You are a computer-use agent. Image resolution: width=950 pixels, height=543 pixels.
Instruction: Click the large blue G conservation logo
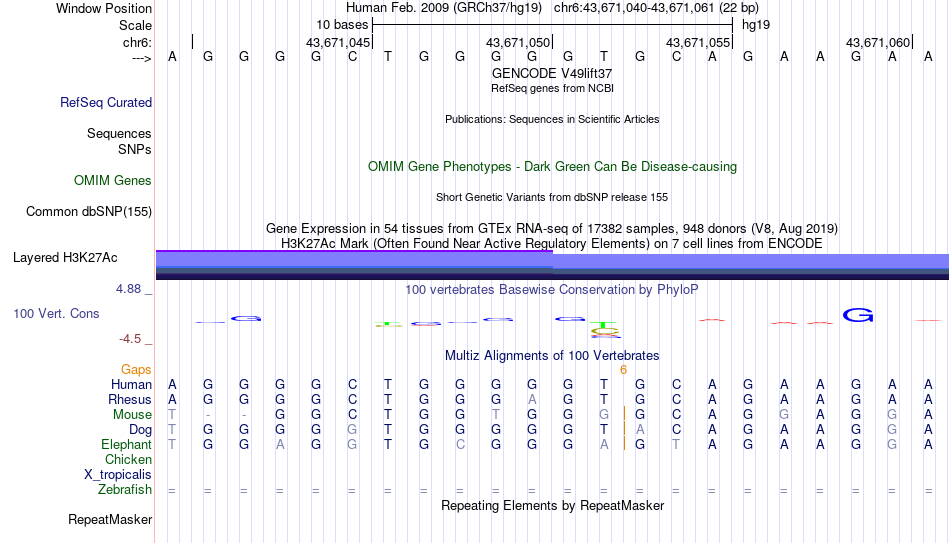[858, 315]
